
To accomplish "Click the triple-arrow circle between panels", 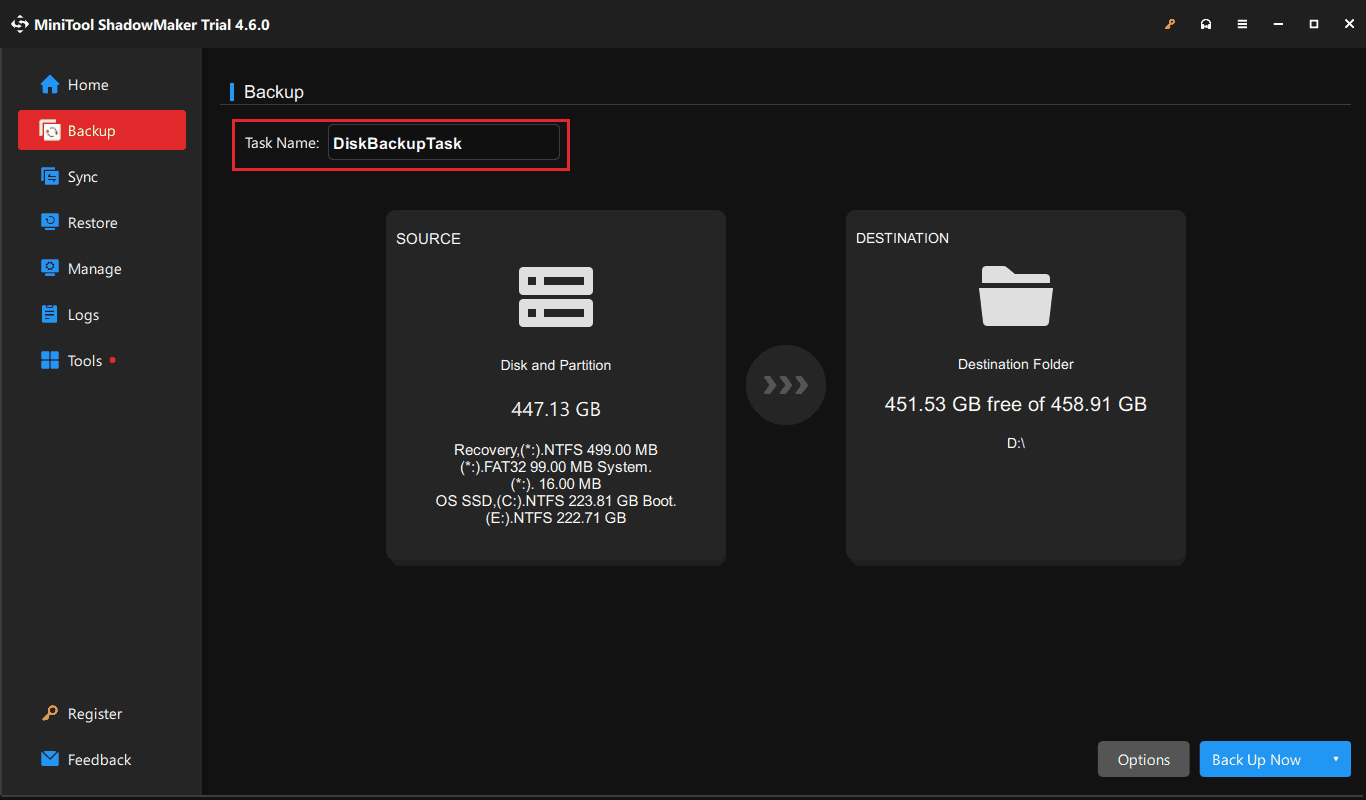I will click(786, 385).
